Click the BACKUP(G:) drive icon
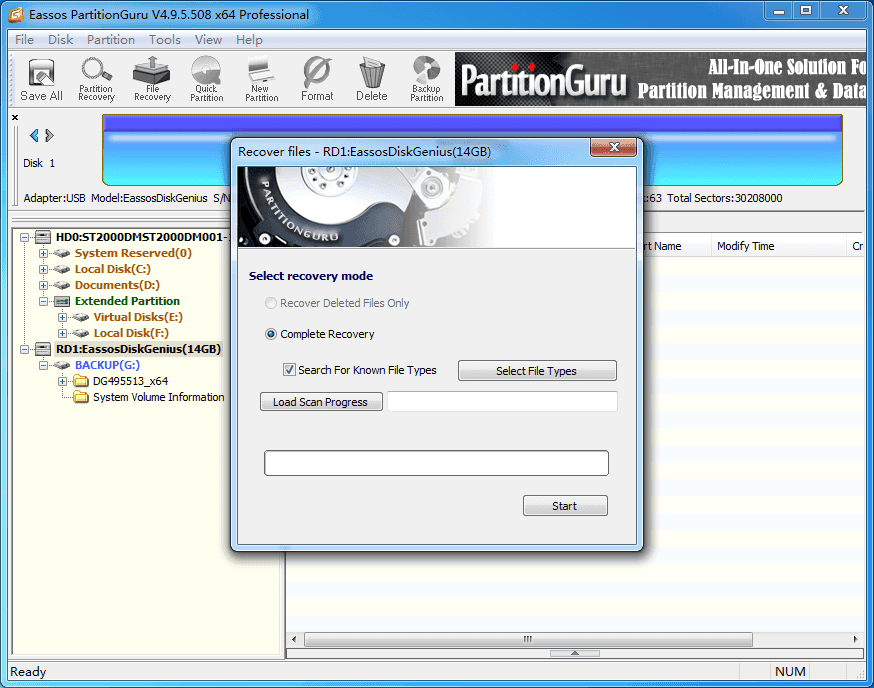This screenshot has height=688, width=874. (62, 365)
